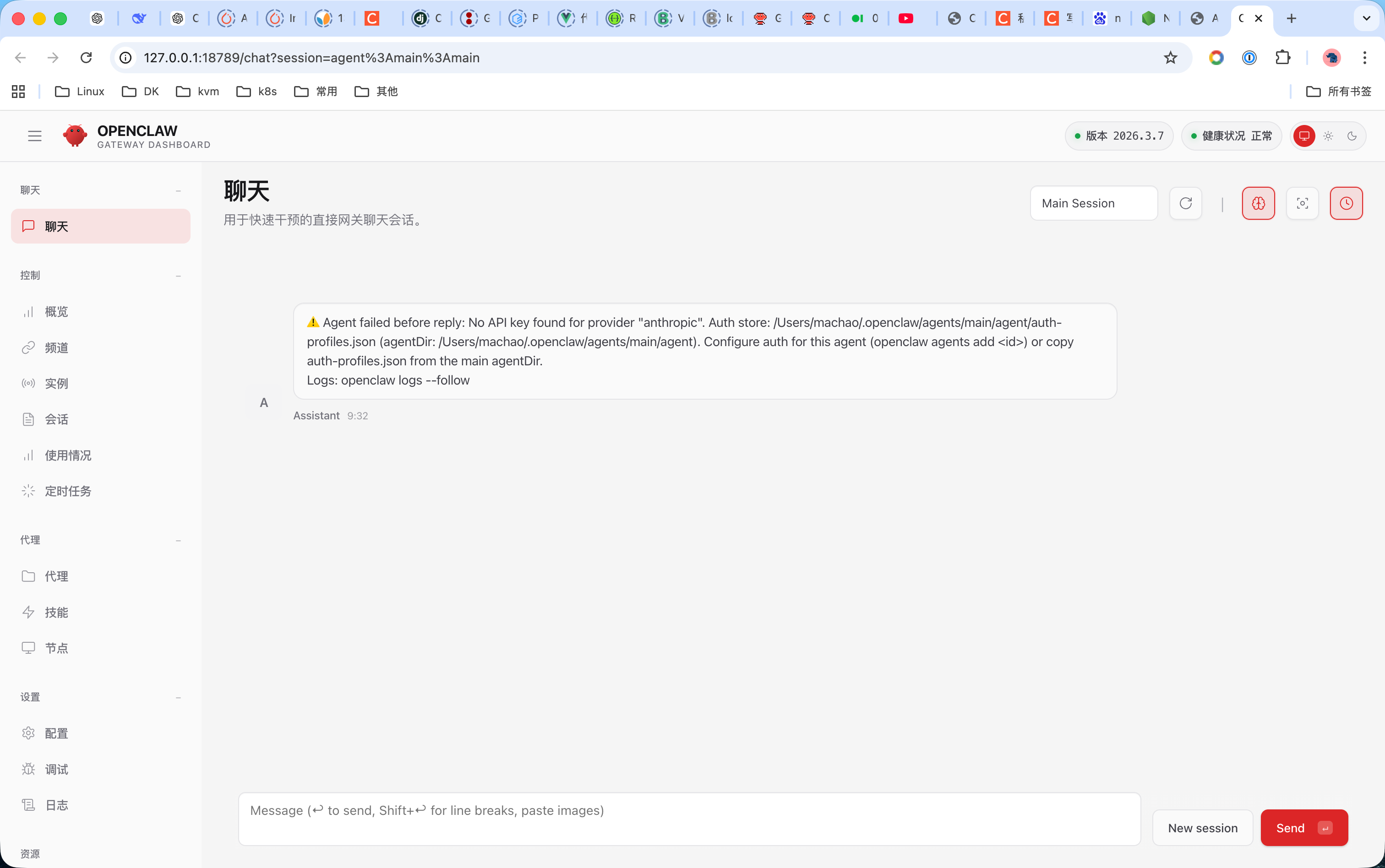
Task: Open the k8s bookmarks folder
Action: coord(256,91)
